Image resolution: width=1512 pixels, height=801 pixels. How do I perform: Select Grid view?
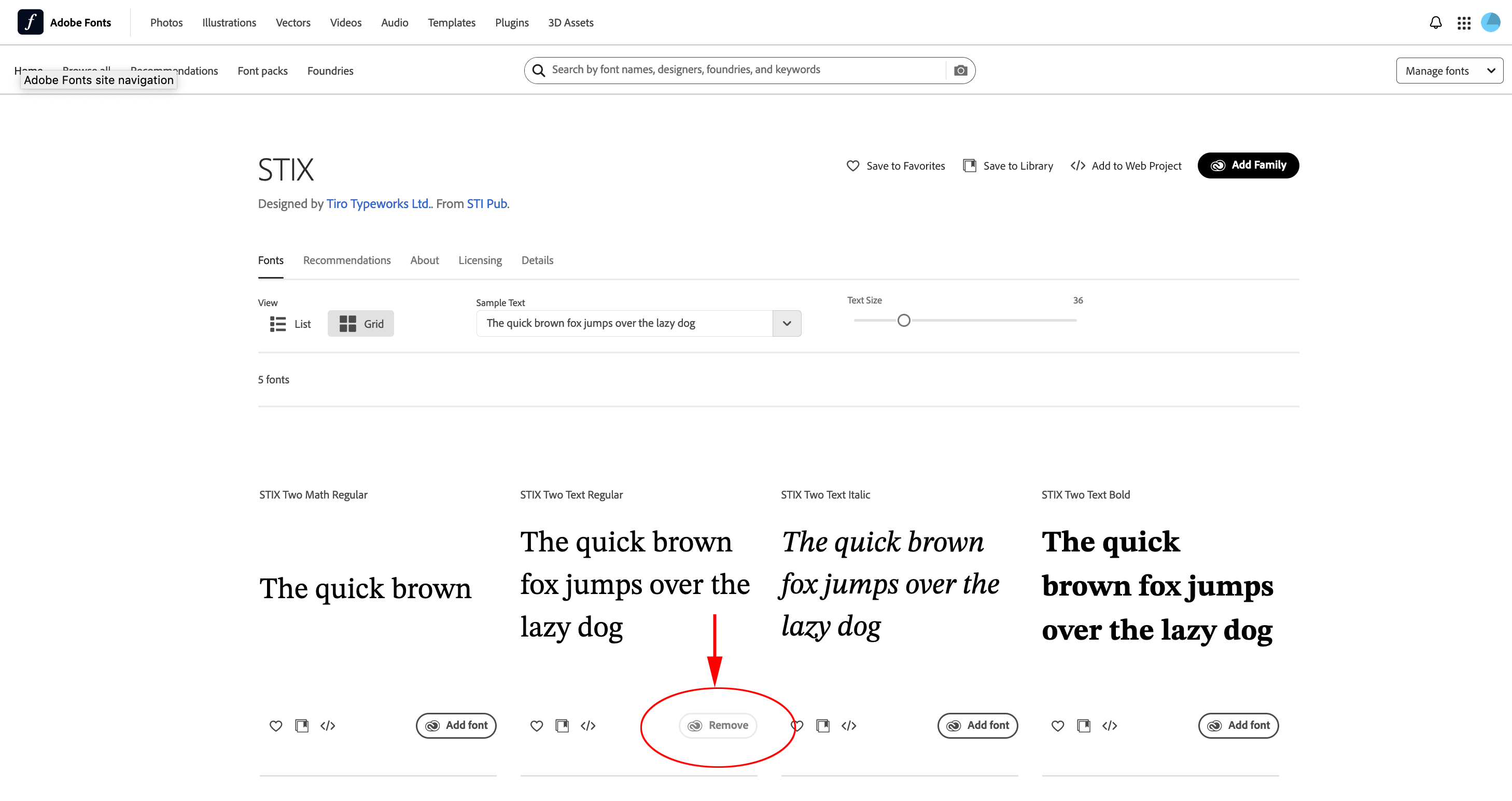[x=360, y=324]
